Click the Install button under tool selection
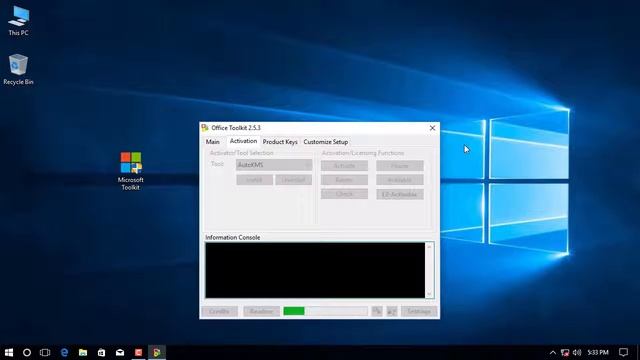This screenshot has width=640, height=360. 254,180
